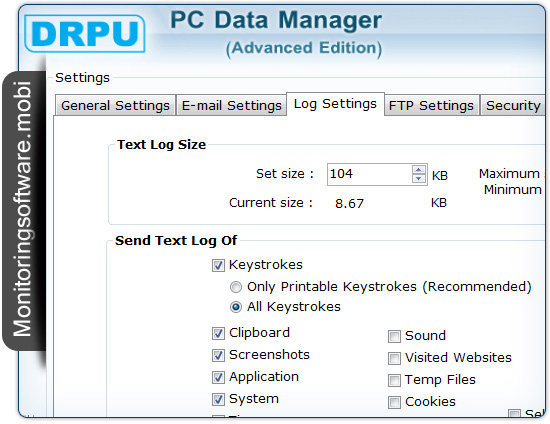The height and width of the screenshot is (424, 550).
Task: Uncheck the System checkbox
Action: (218, 399)
